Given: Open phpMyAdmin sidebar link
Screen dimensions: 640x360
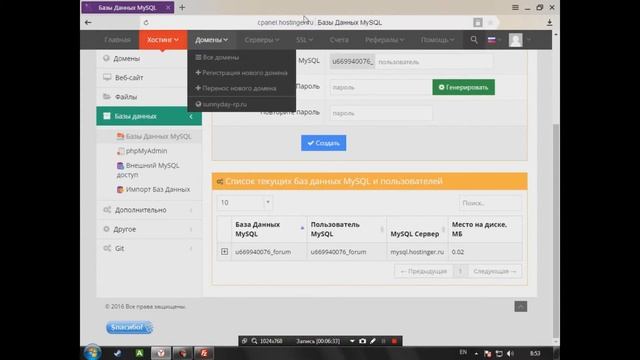Looking at the screenshot, I should coord(146,151).
